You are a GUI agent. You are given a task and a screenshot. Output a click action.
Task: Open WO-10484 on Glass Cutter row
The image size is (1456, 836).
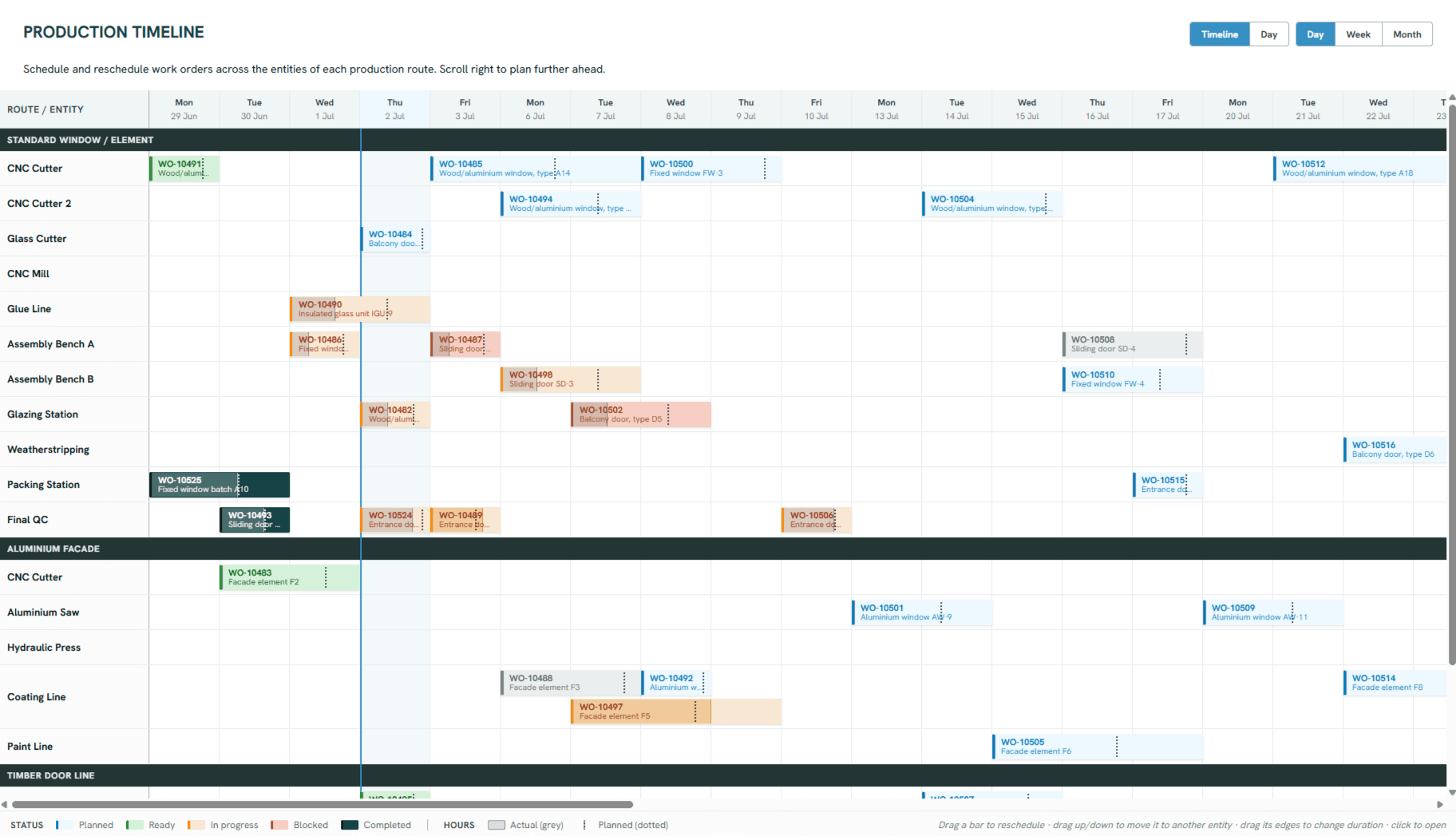tap(395, 239)
